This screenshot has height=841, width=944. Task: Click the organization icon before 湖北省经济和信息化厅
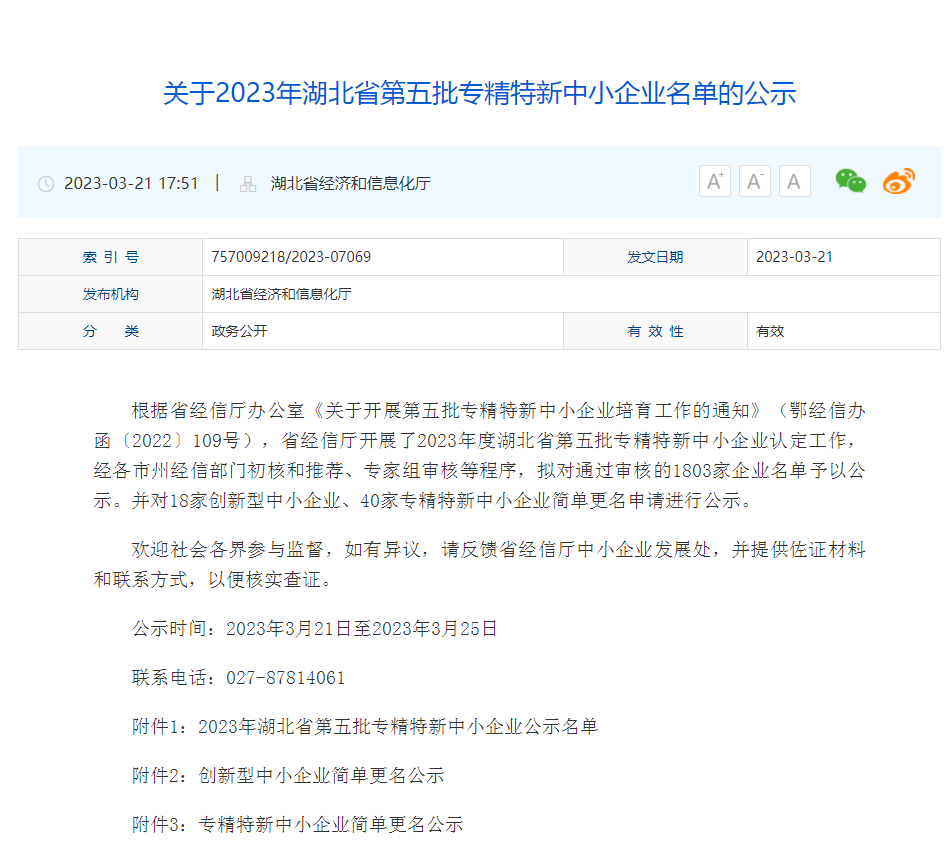[248, 184]
